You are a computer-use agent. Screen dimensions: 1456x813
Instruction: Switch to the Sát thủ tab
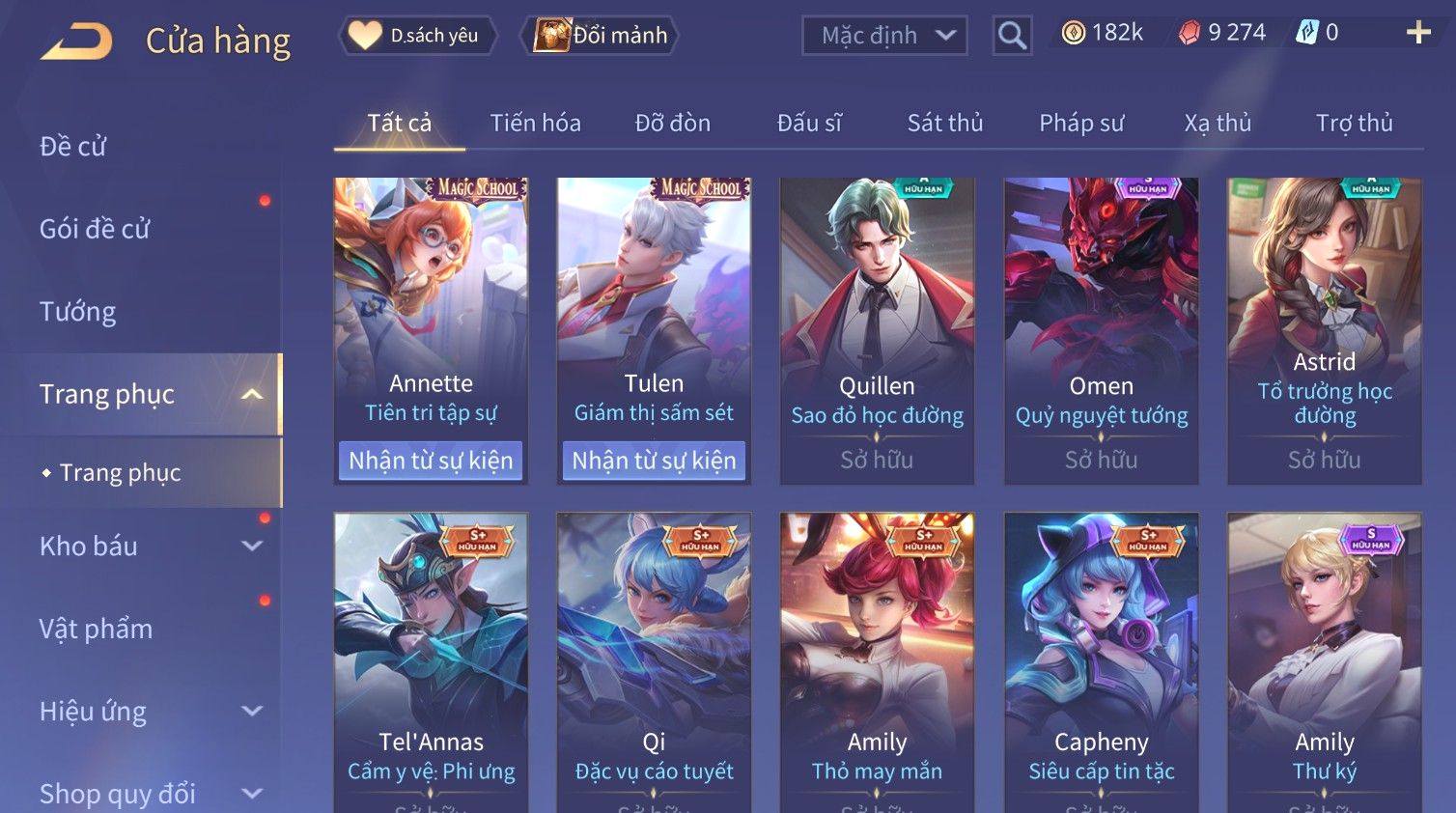[945, 123]
